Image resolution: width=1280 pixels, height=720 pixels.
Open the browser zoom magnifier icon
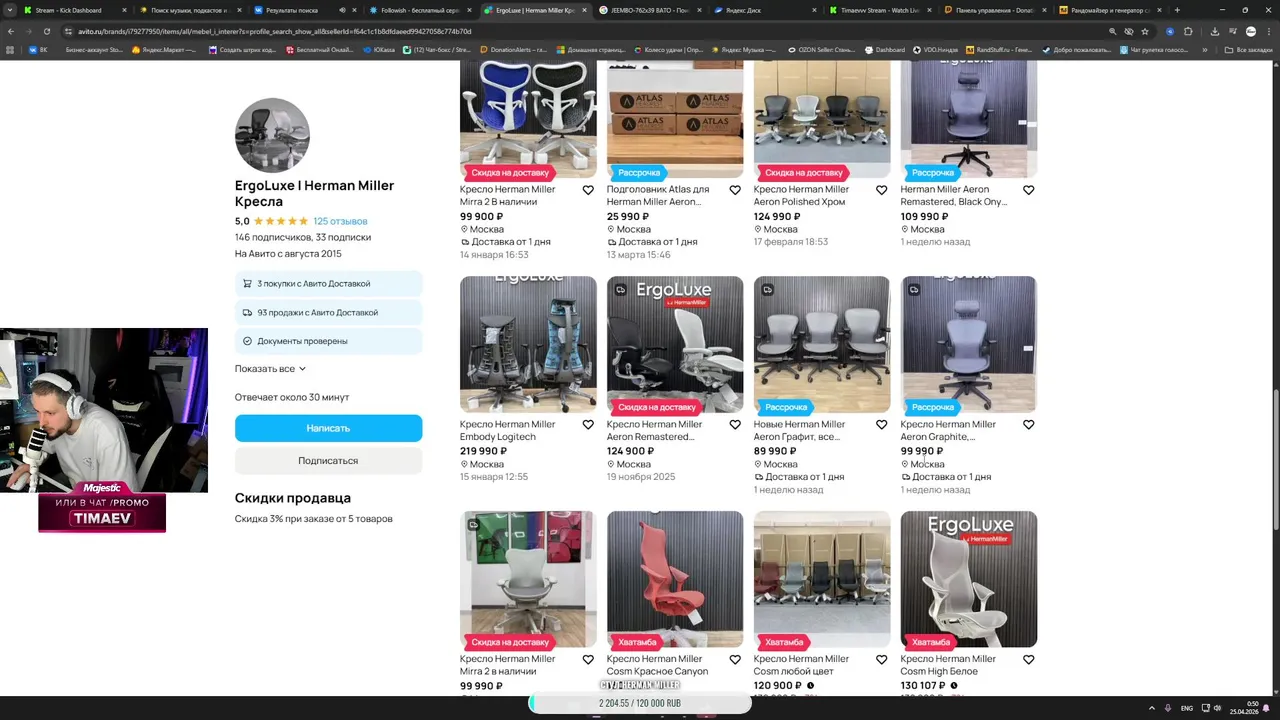pos(1113,31)
